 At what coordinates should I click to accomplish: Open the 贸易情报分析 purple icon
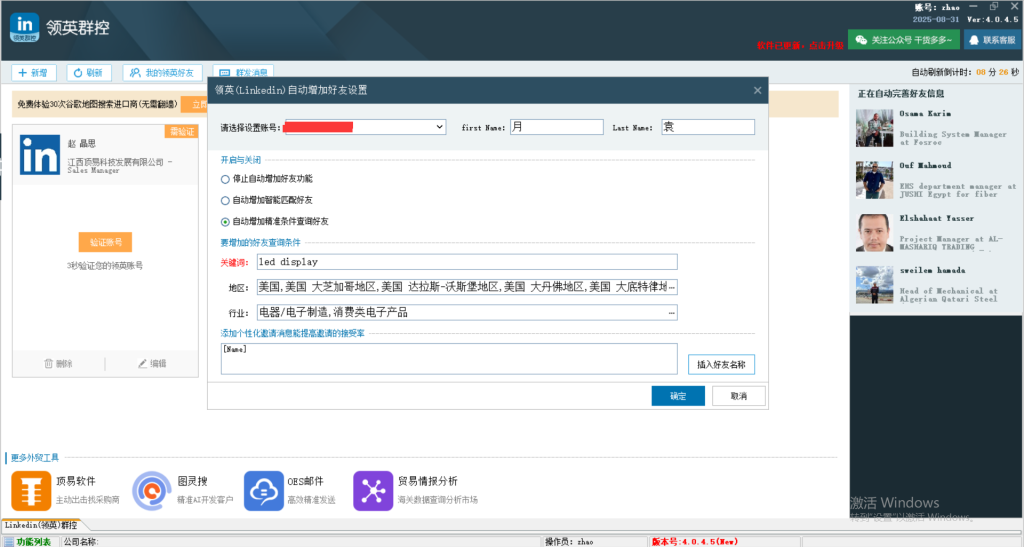[373, 490]
